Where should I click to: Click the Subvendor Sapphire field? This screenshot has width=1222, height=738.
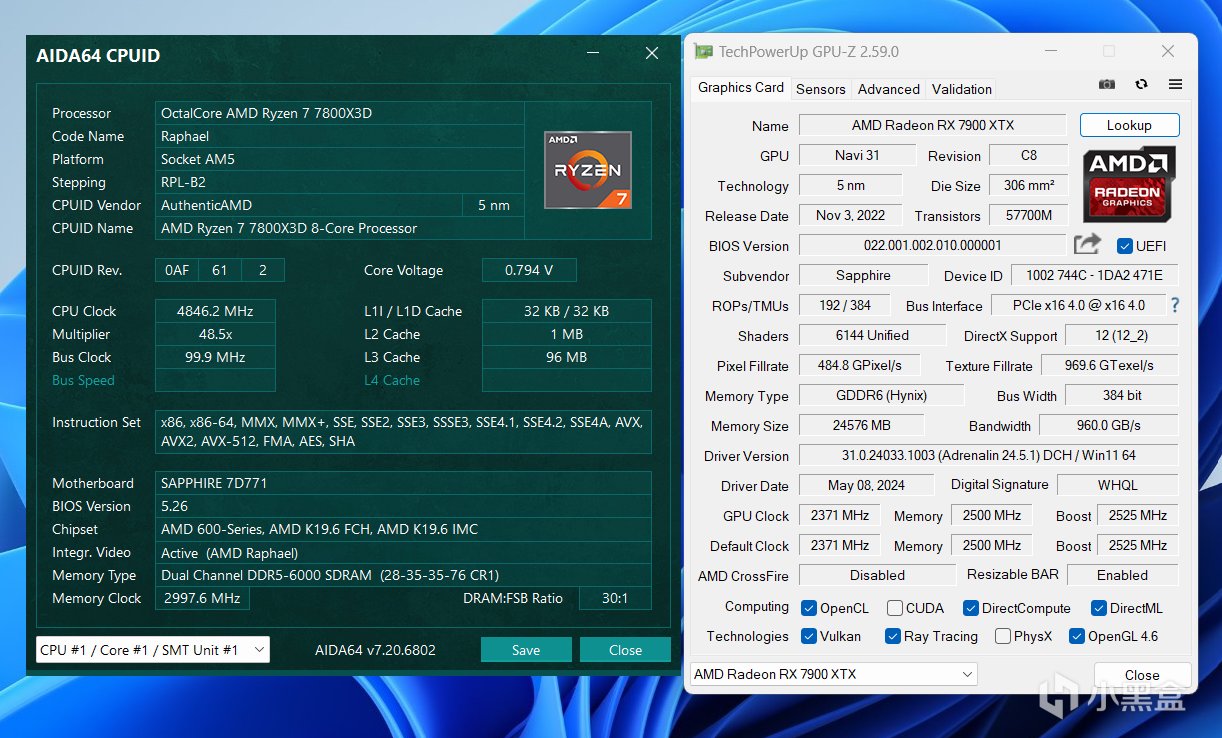point(863,275)
